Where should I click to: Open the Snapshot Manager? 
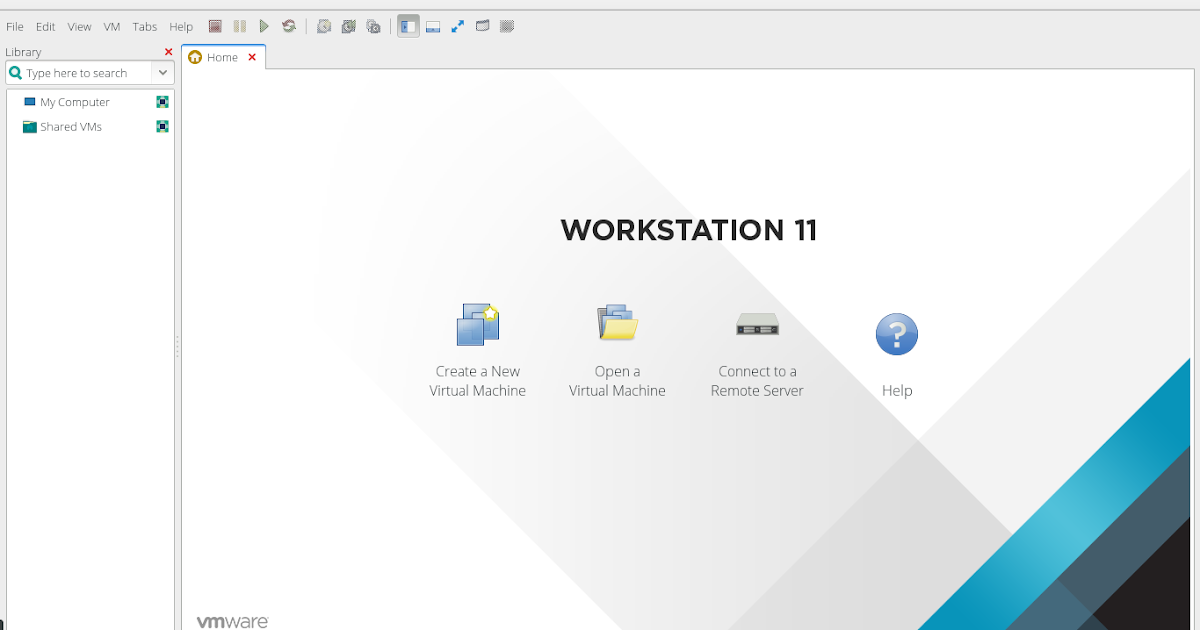point(374,26)
